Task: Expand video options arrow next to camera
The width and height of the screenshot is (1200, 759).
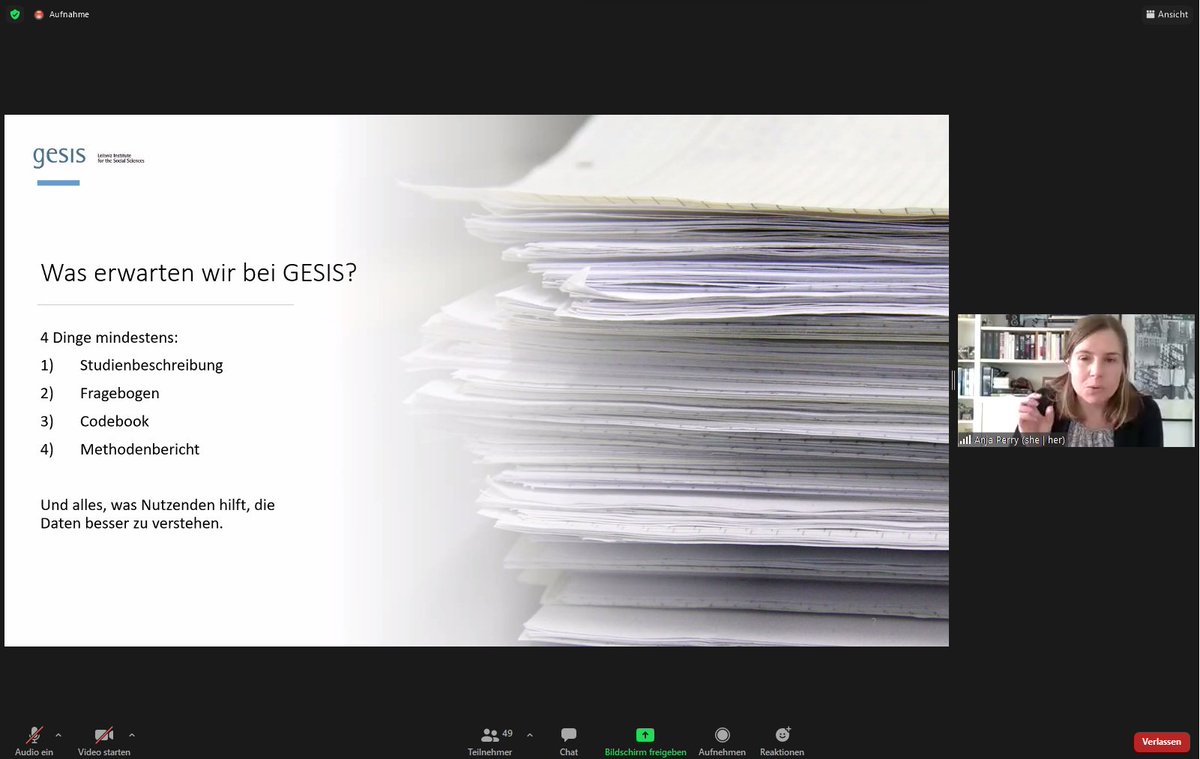Action: (x=132, y=734)
